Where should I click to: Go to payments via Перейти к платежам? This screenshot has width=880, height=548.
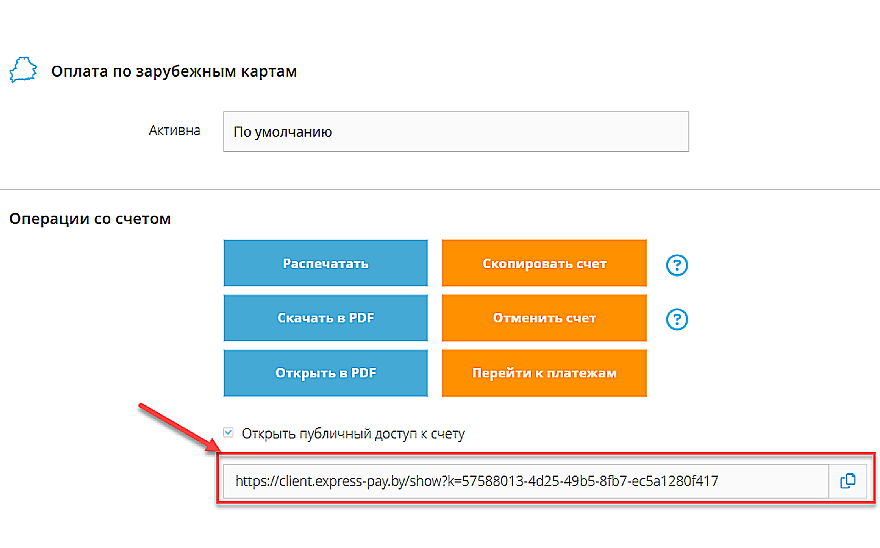point(544,373)
